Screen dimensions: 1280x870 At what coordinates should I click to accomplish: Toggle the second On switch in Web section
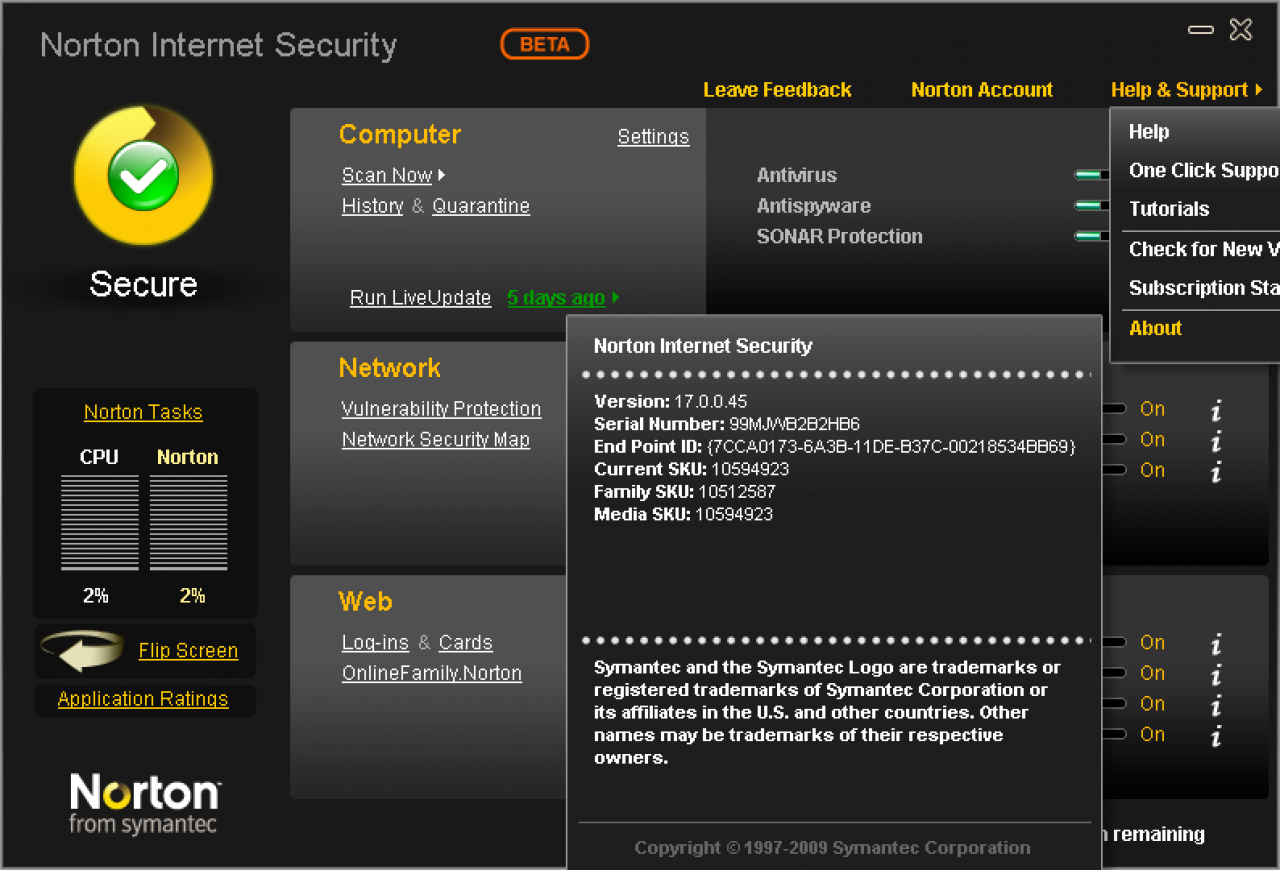point(1116,674)
